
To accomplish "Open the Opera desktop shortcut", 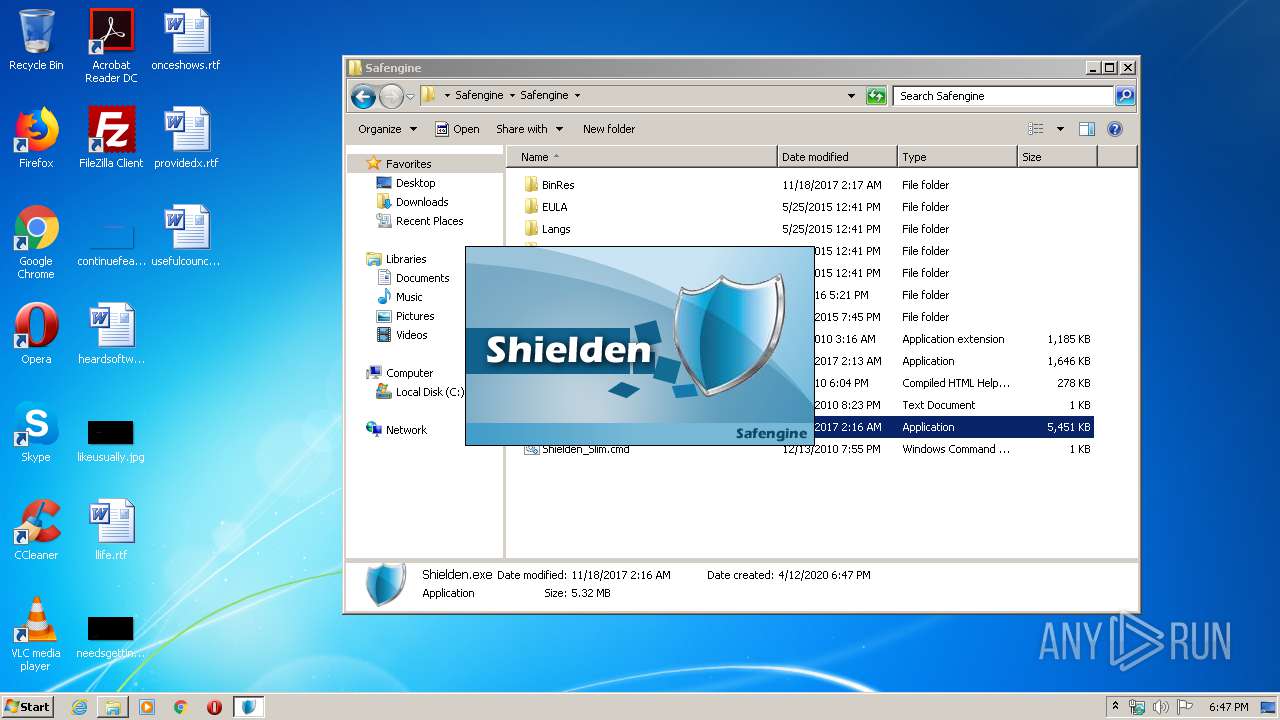I will [36, 334].
